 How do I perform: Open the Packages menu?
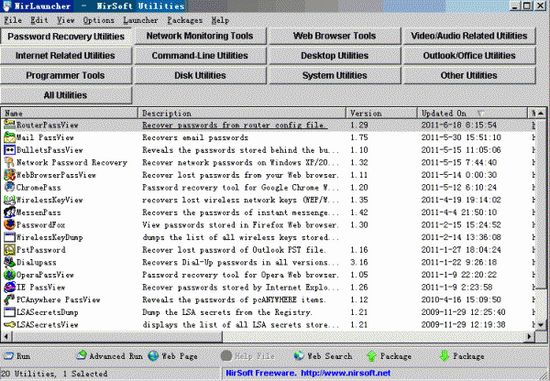click(x=185, y=20)
